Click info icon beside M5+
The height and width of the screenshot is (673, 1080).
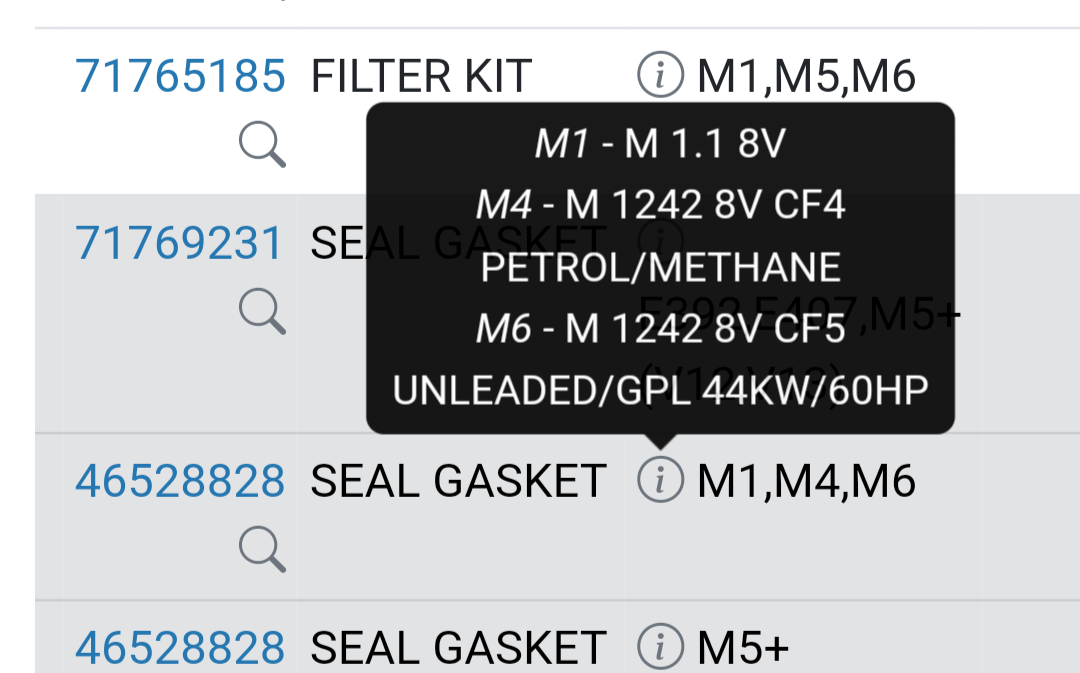pyautogui.click(x=661, y=647)
